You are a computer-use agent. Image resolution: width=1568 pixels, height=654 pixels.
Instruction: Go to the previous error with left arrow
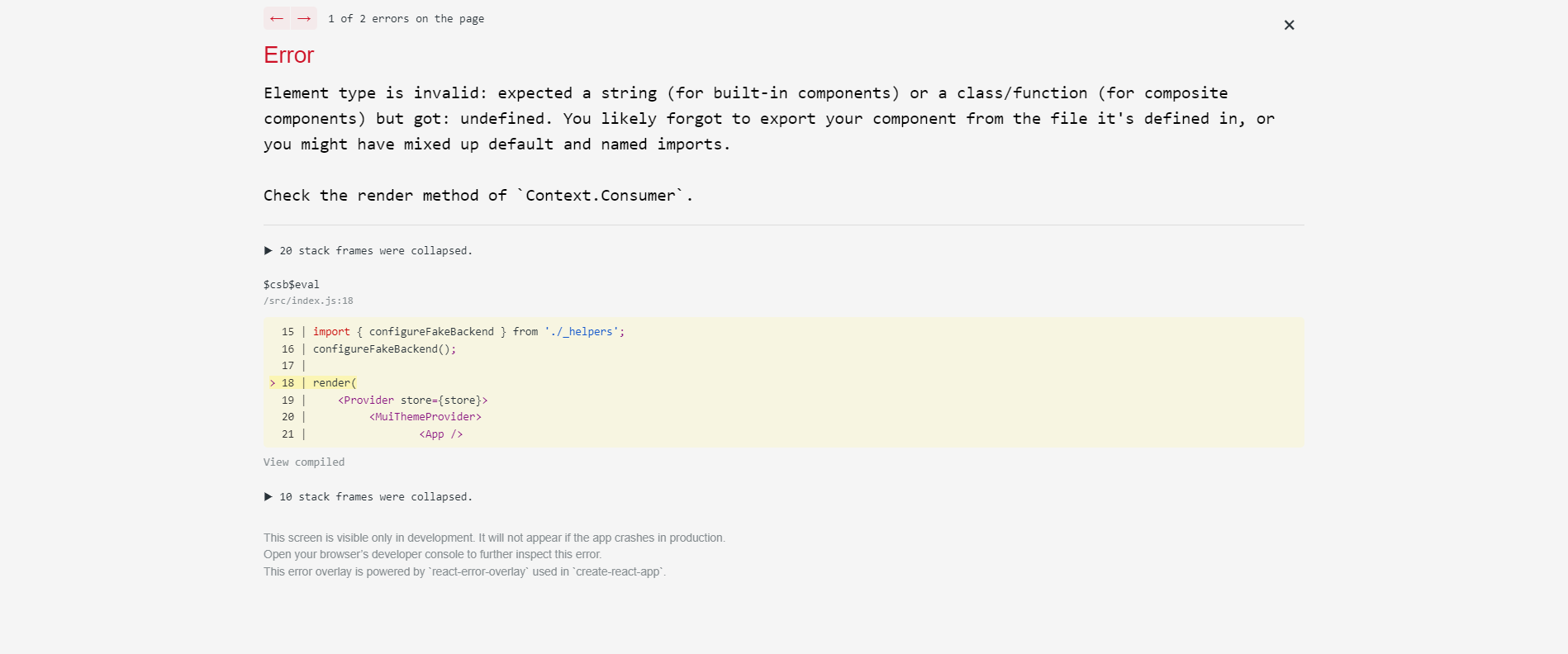[x=277, y=18]
